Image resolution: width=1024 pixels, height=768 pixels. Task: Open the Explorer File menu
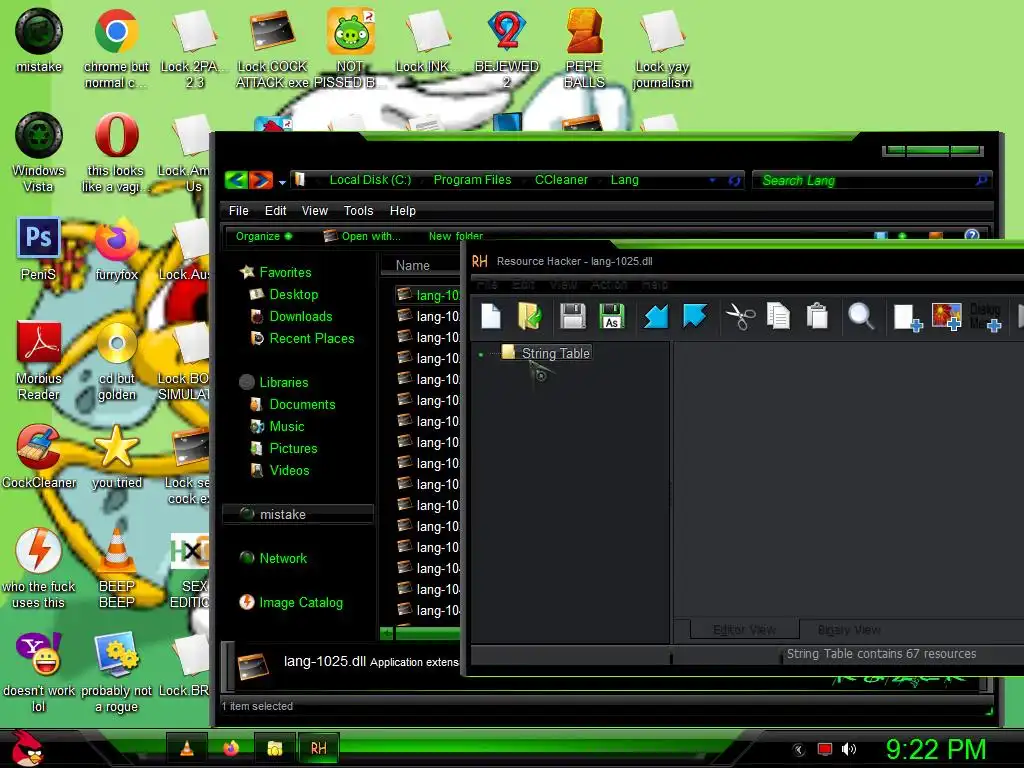[238, 210]
